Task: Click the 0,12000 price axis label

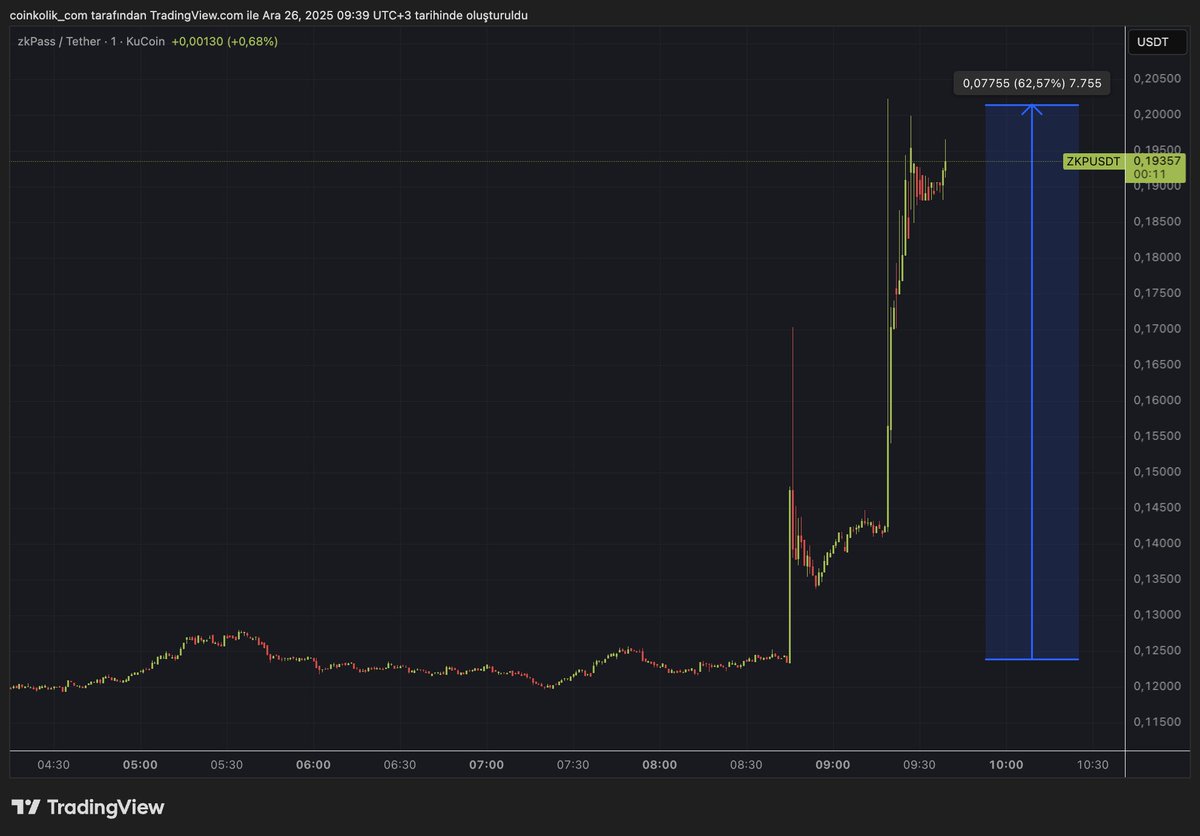Action: point(1158,687)
